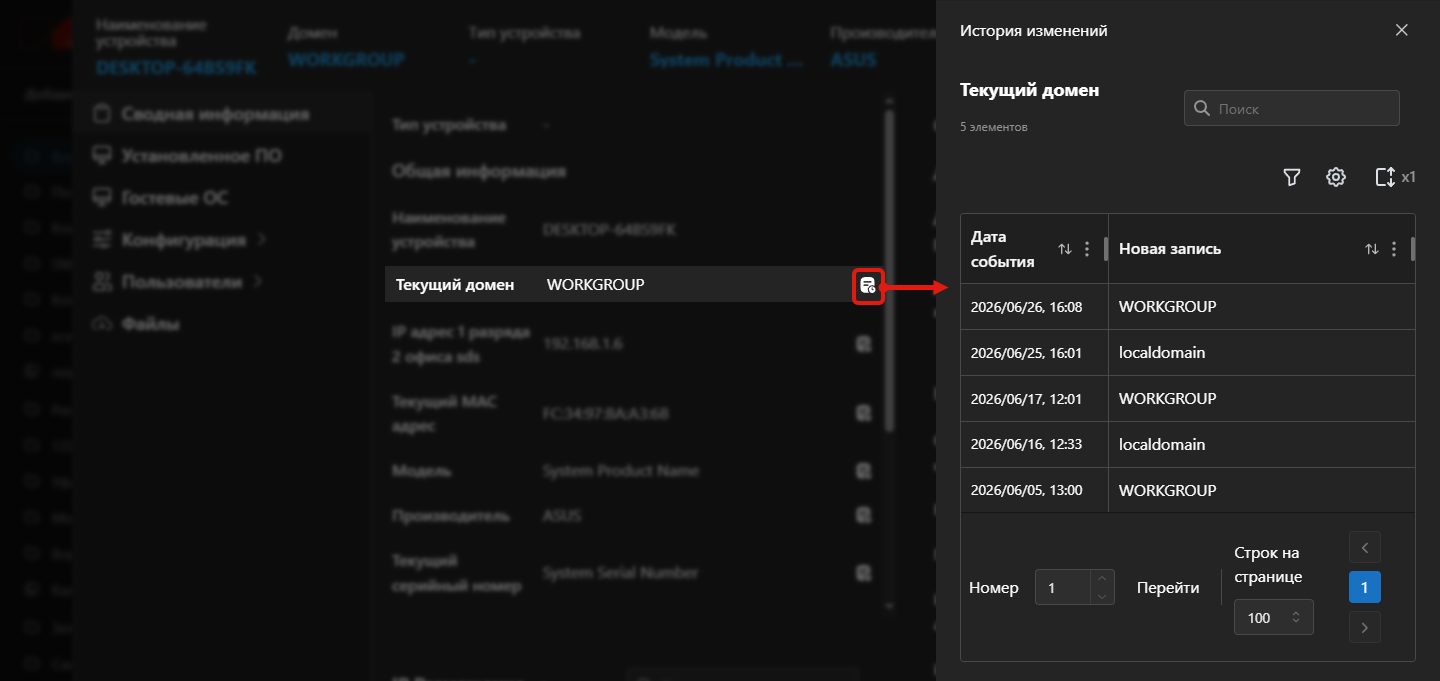Select page 1 button
Viewport: 1440px width, 681px height.
click(x=1365, y=587)
